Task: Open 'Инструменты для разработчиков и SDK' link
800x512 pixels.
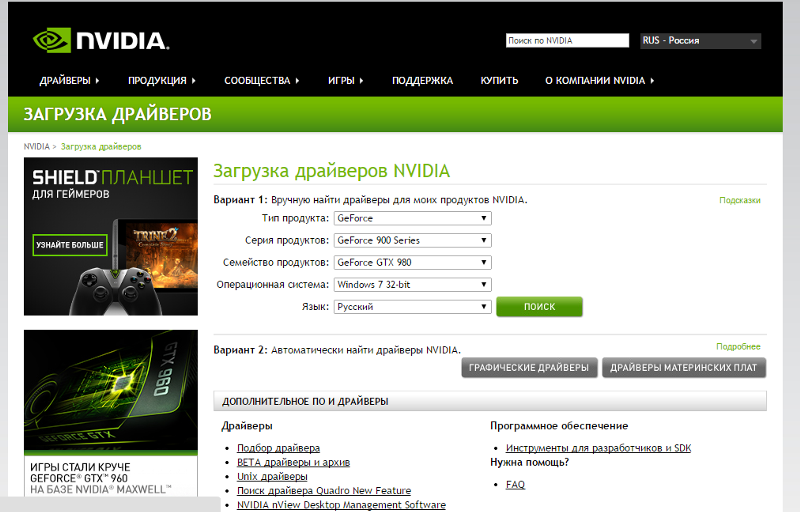Action: (598, 448)
